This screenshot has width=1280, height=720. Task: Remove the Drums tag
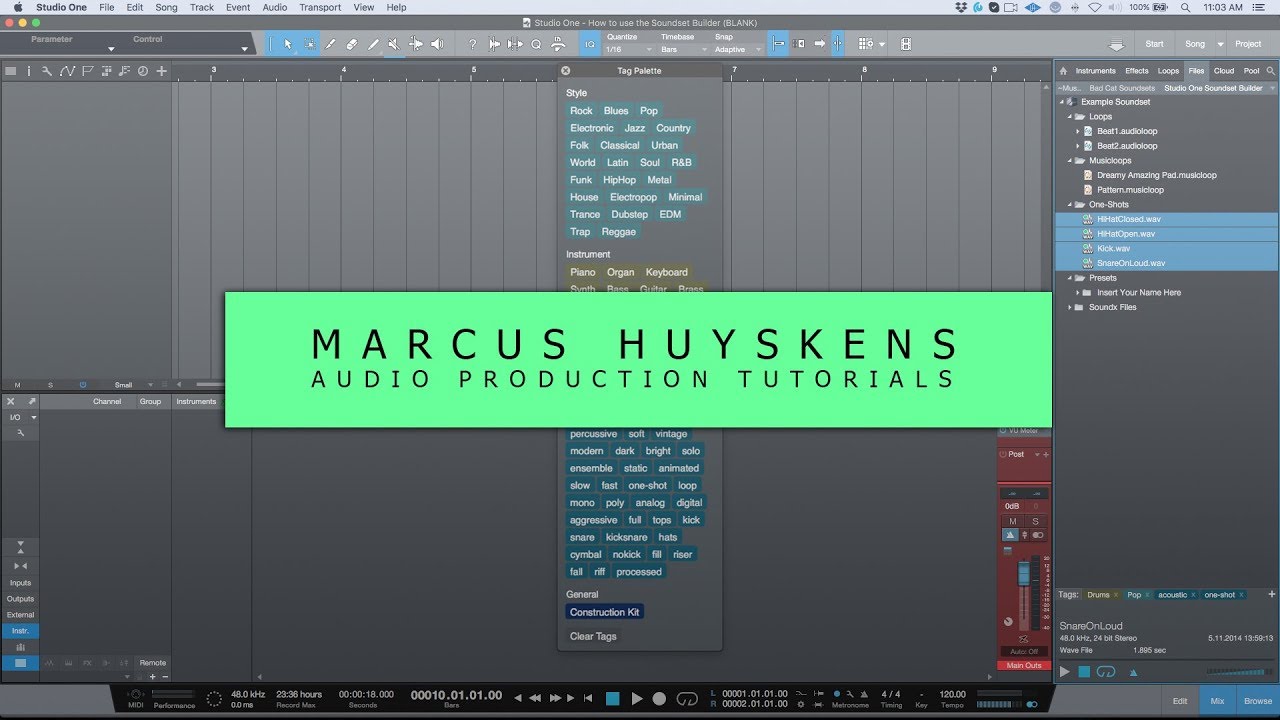[x=1115, y=595]
